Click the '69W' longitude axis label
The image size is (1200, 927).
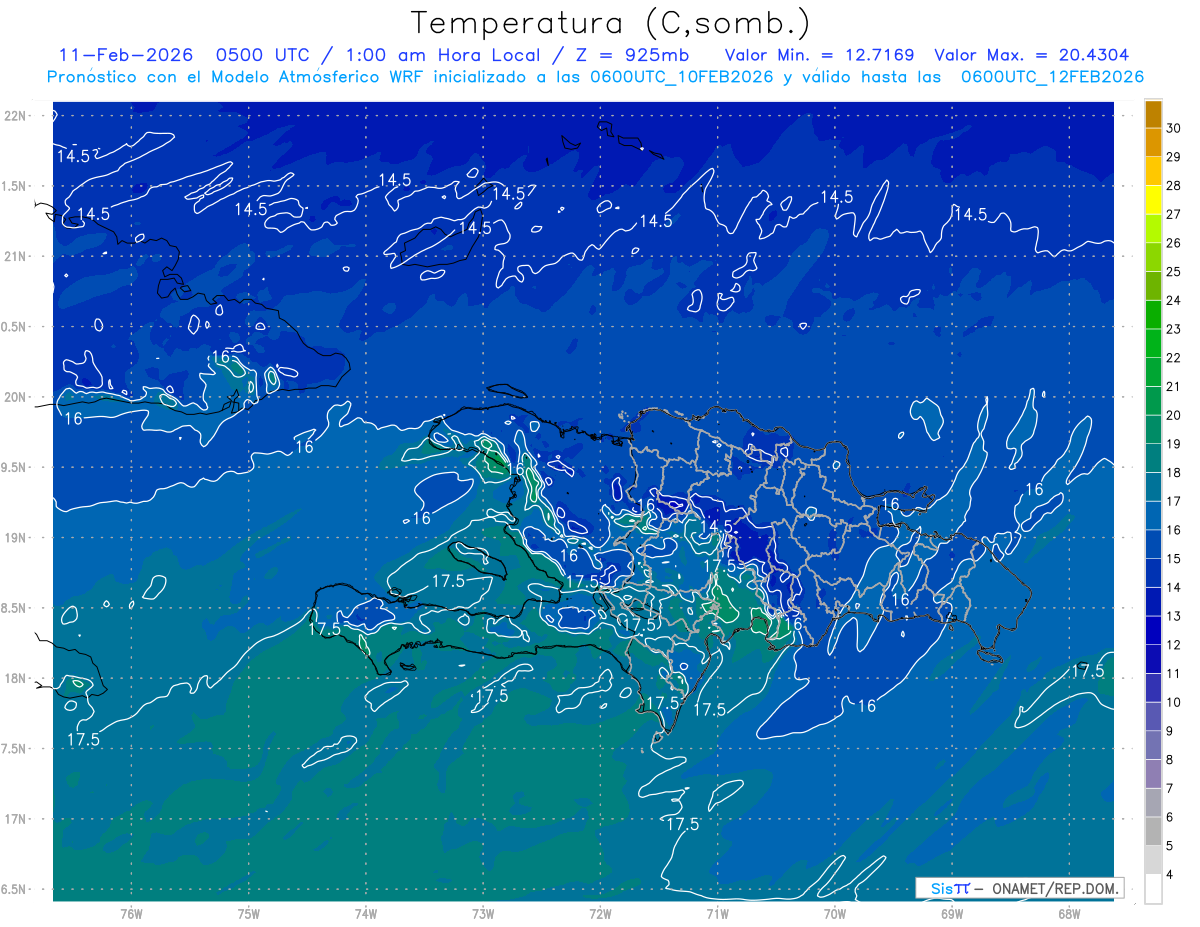pyautogui.click(x=952, y=913)
